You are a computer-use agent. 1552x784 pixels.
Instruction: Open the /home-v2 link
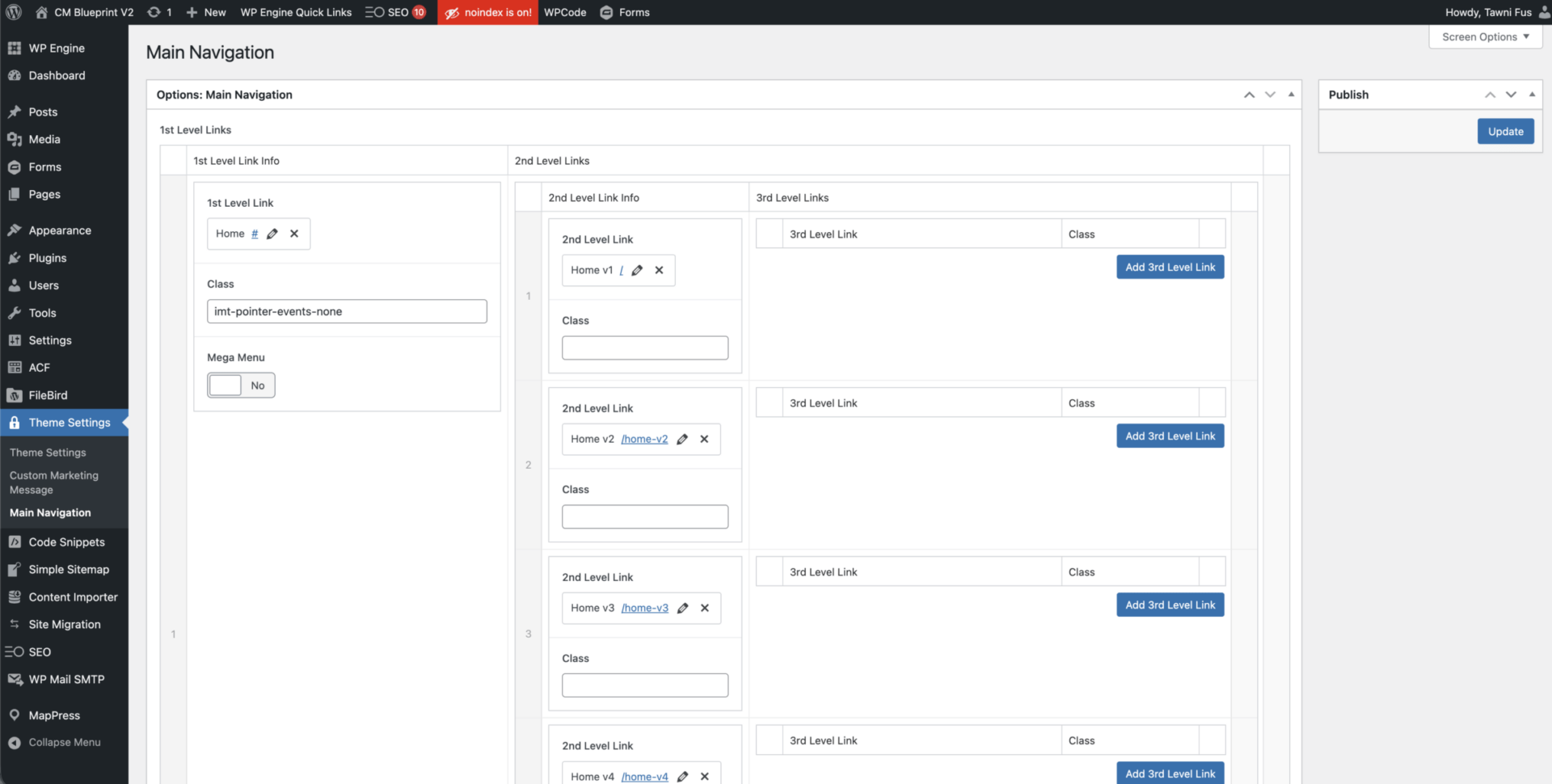pyautogui.click(x=644, y=439)
